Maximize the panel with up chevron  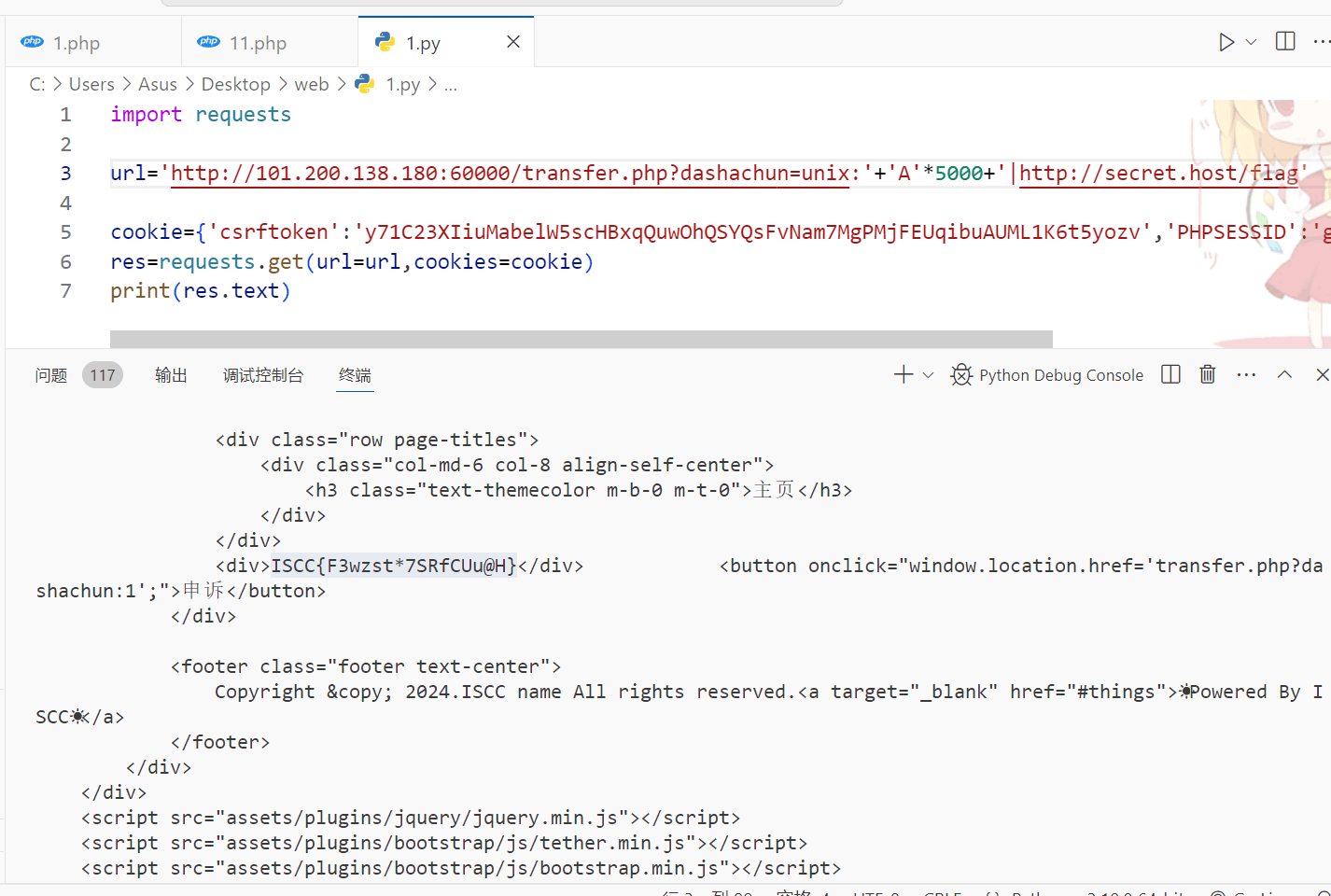[1284, 374]
